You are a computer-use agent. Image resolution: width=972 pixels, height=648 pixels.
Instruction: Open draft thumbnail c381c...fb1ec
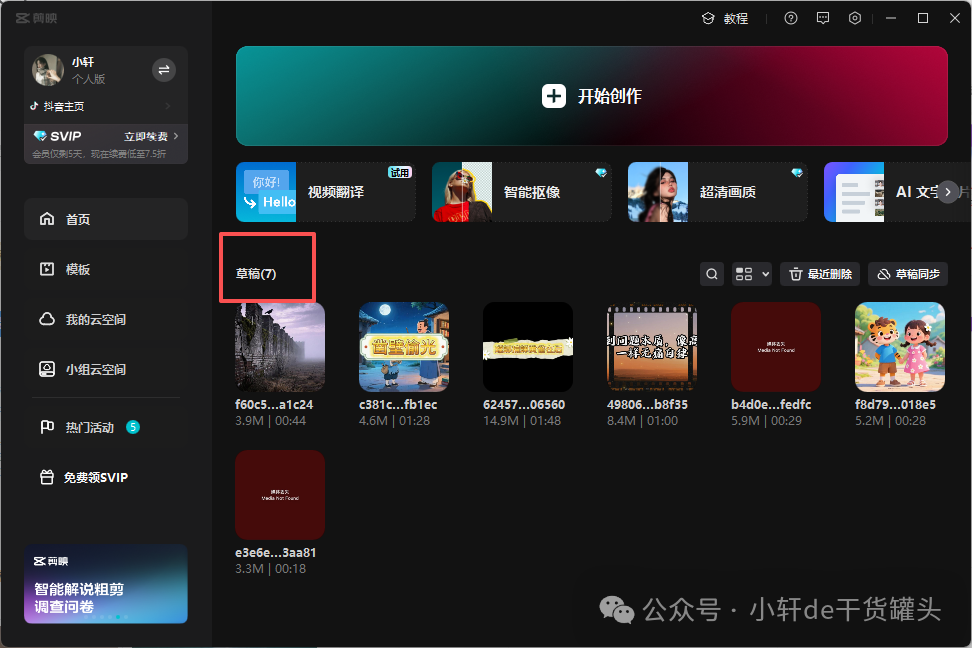404,347
